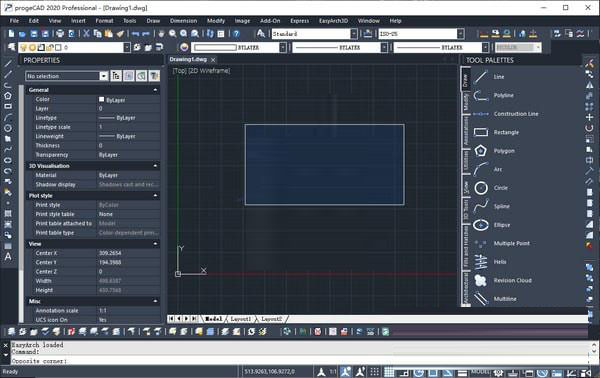Select the Text tool 'A' on left toolbar
This screenshot has width=600, height=378.
click(x=8, y=257)
